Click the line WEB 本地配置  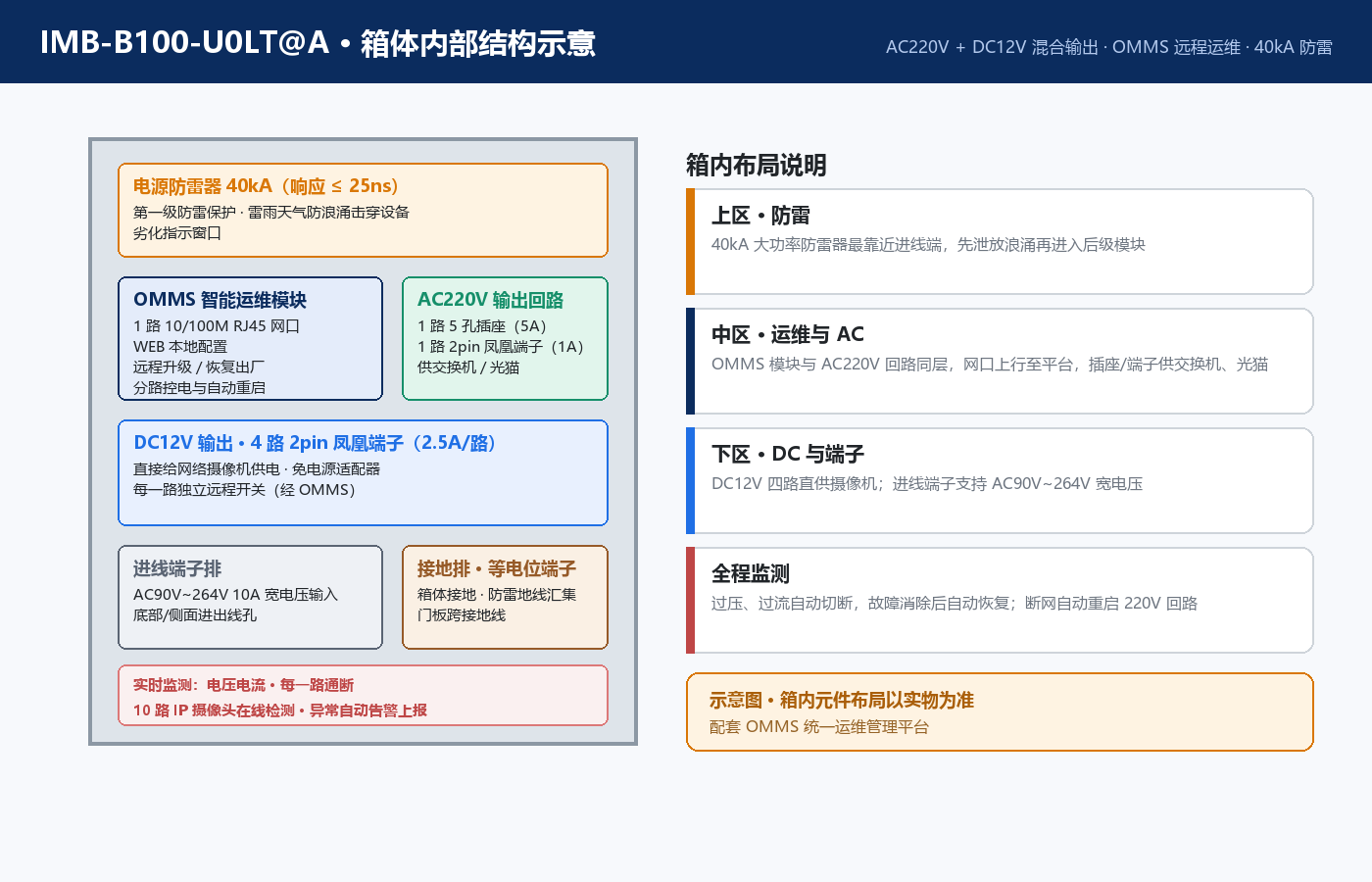tap(180, 347)
